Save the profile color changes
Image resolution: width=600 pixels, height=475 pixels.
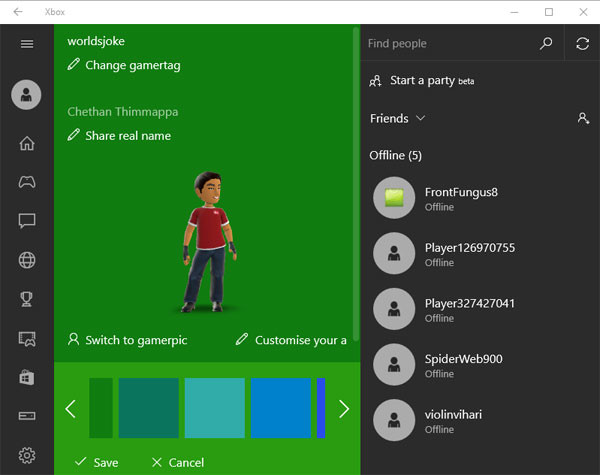[96, 462]
